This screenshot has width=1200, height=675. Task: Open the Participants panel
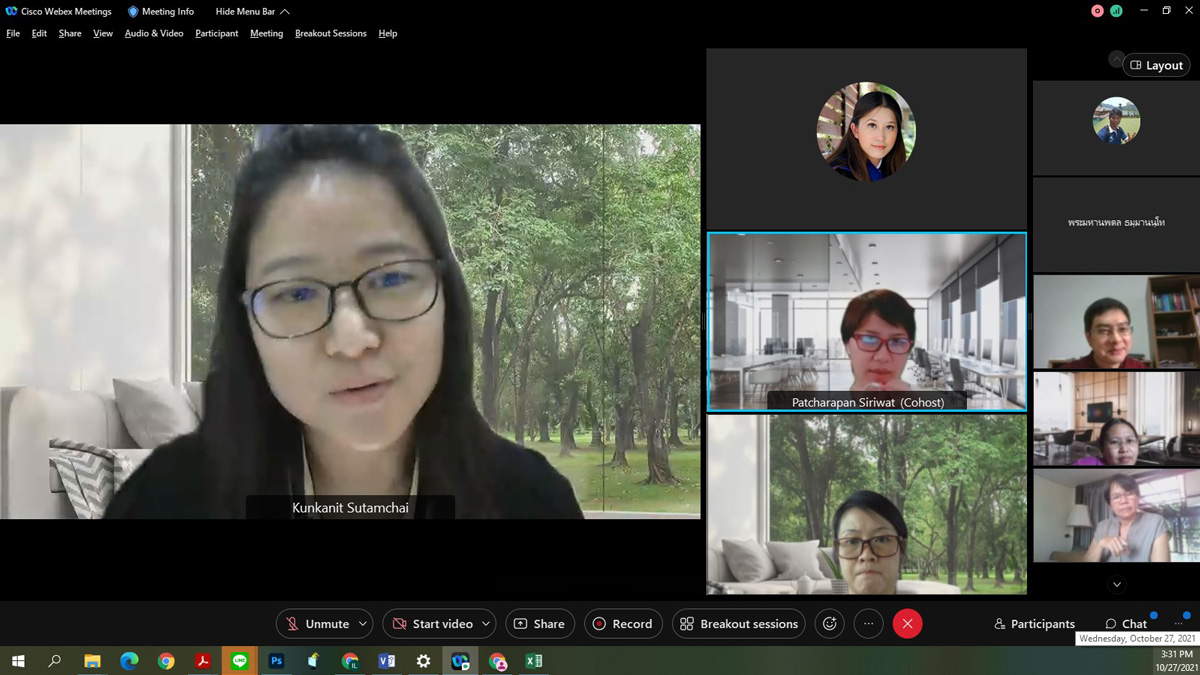click(1034, 624)
